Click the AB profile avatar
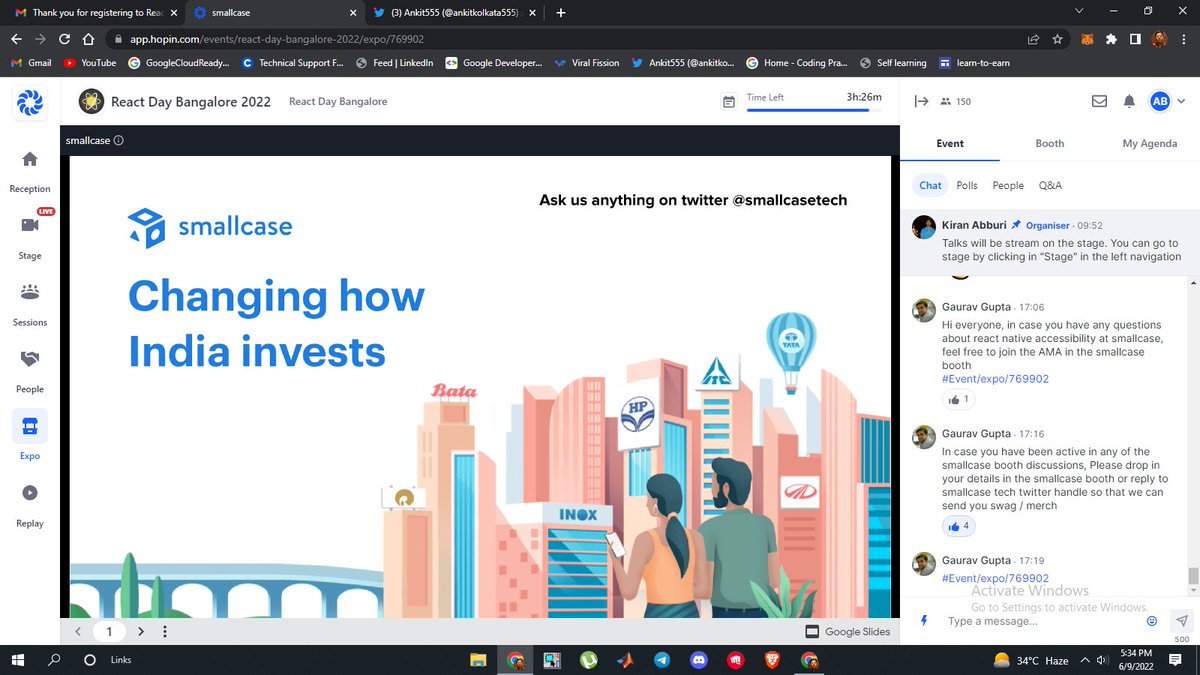The height and width of the screenshot is (675, 1200). click(x=1159, y=101)
